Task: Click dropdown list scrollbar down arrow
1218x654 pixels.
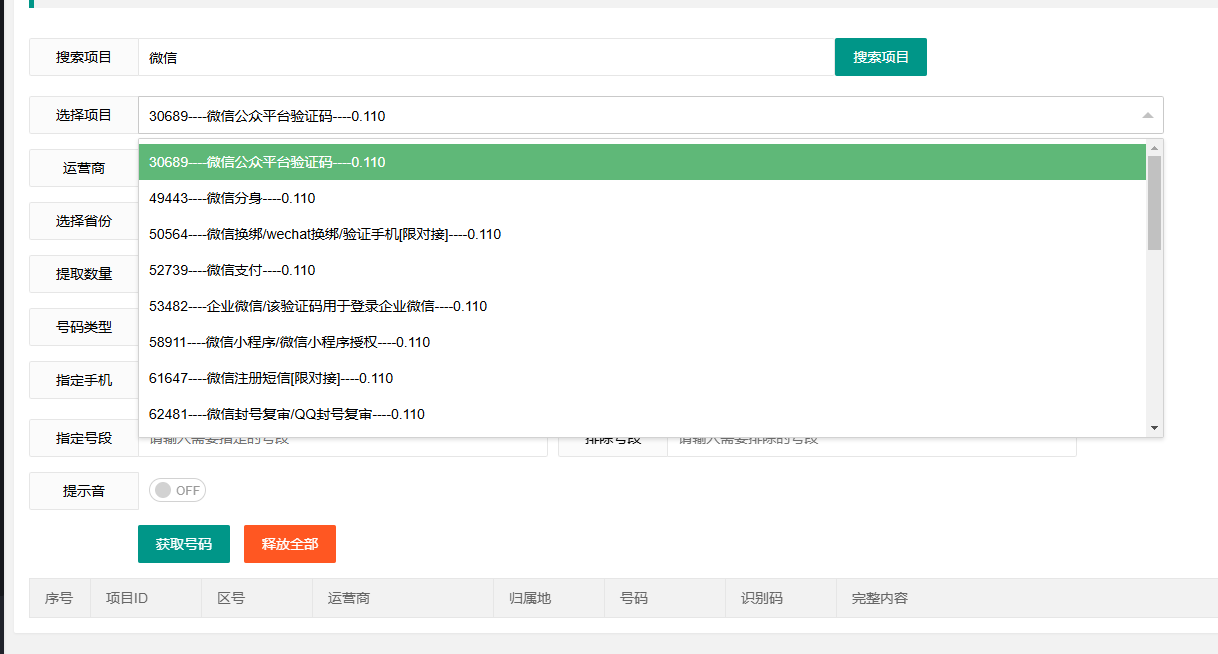Action: tap(1155, 428)
